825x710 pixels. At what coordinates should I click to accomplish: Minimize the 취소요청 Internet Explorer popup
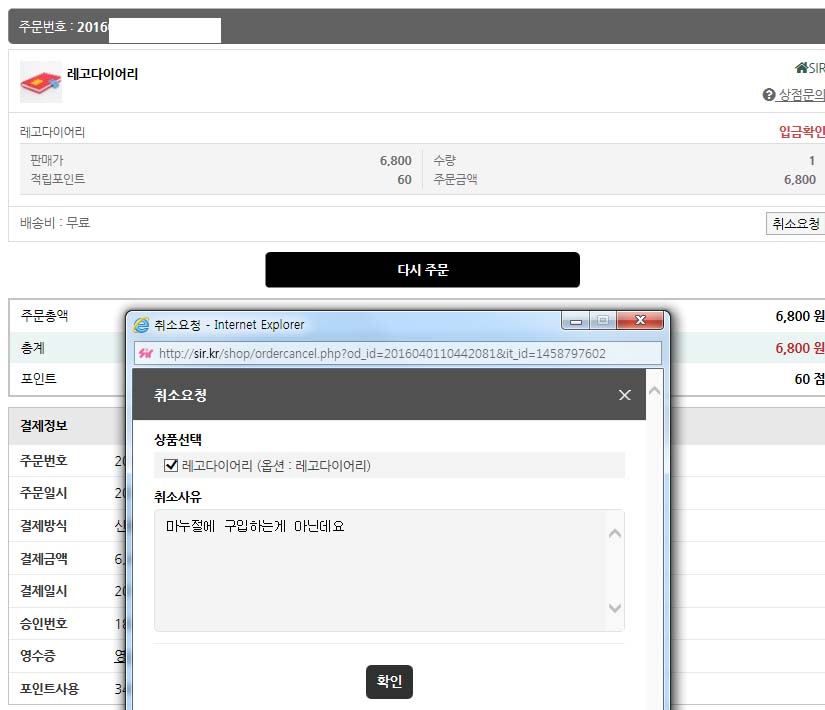[575, 321]
